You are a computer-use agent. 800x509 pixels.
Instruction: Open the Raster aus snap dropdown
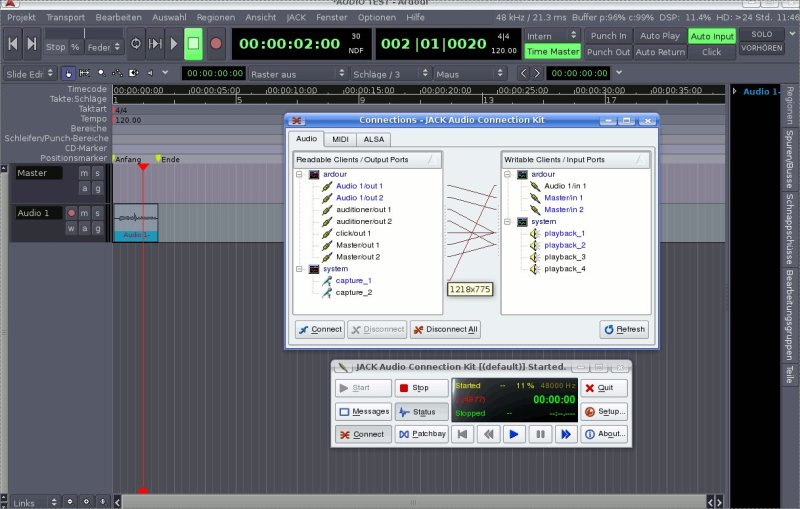pos(298,74)
